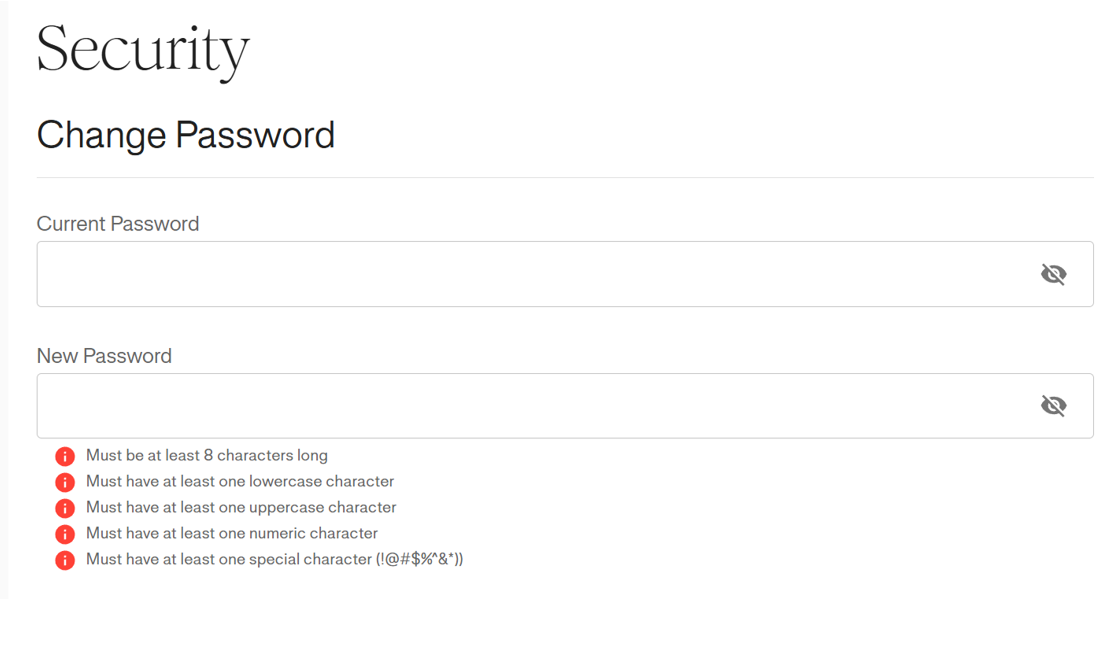Click inside the New Password input field
Viewport: 1114px width, 655px height.
pyautogui.click(x=500, y=405)
